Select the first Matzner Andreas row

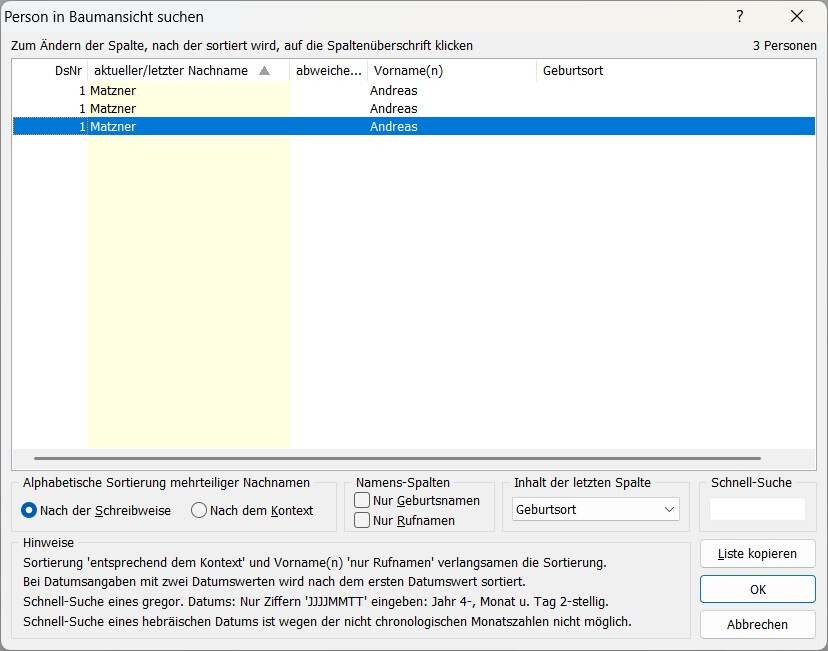(x=414, y=90)
